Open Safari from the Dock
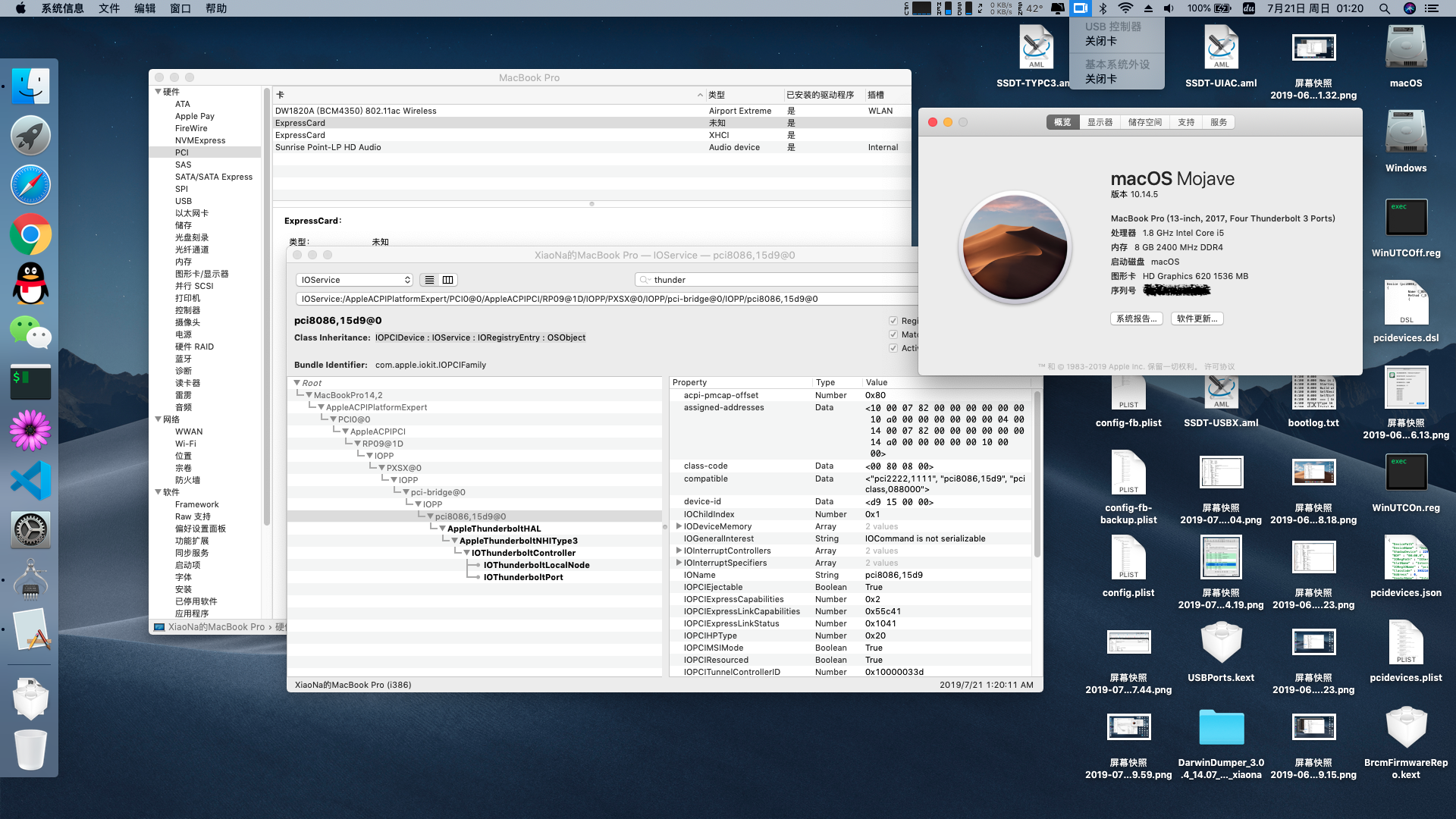The height and width of the screenshot is (819, 1456). tap(30, 185)
